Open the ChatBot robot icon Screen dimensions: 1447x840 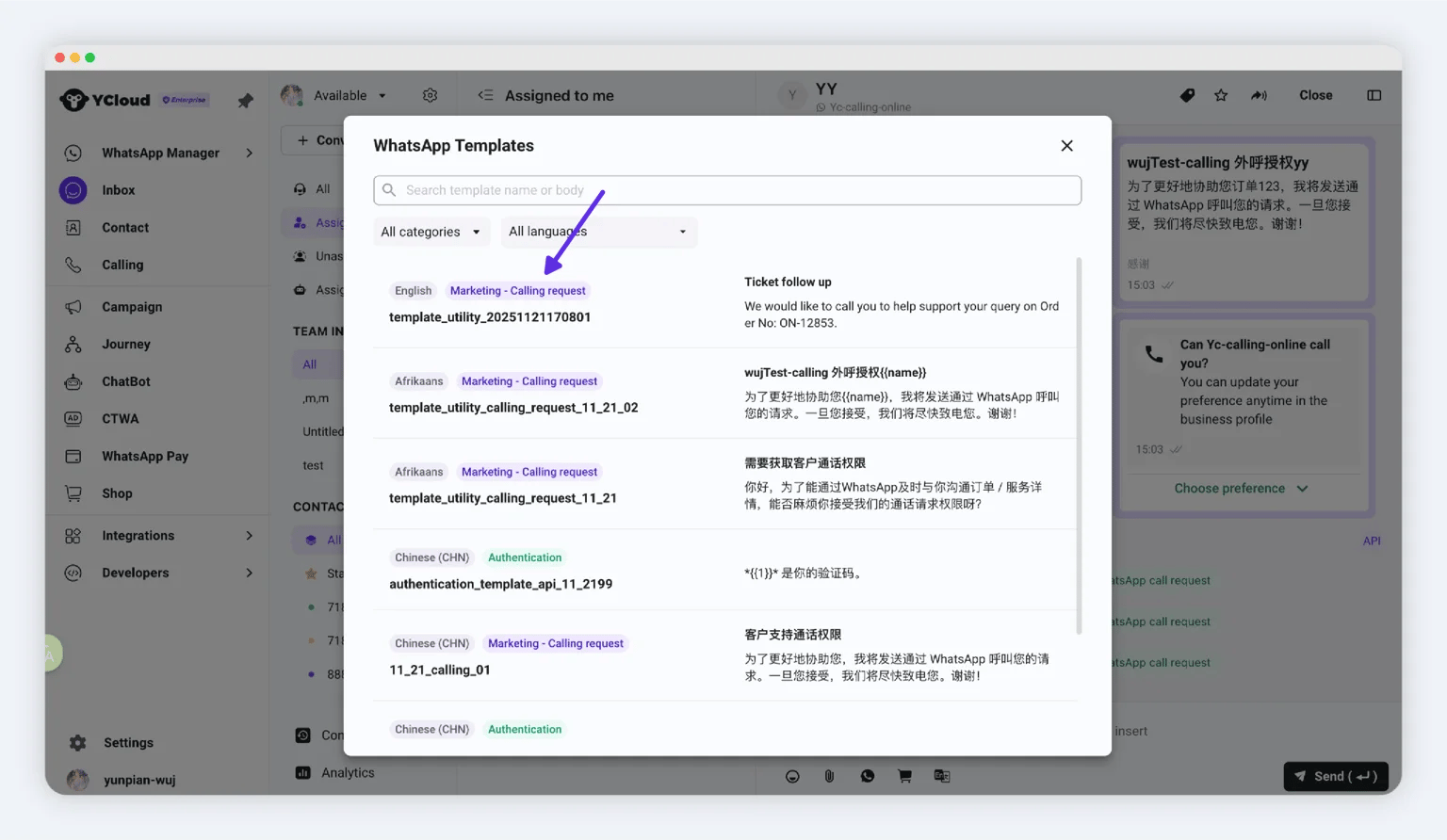pyautogui.click(x=73, y=382)
